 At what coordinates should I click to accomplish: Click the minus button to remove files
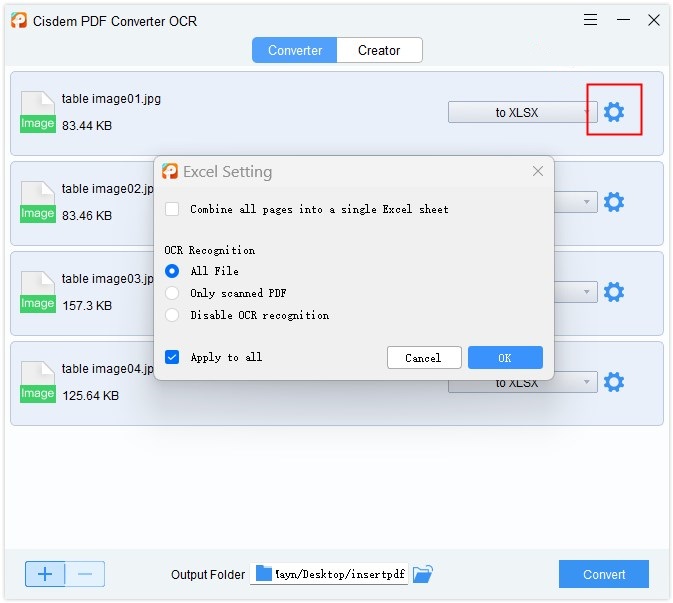click(x=85, y=574)
